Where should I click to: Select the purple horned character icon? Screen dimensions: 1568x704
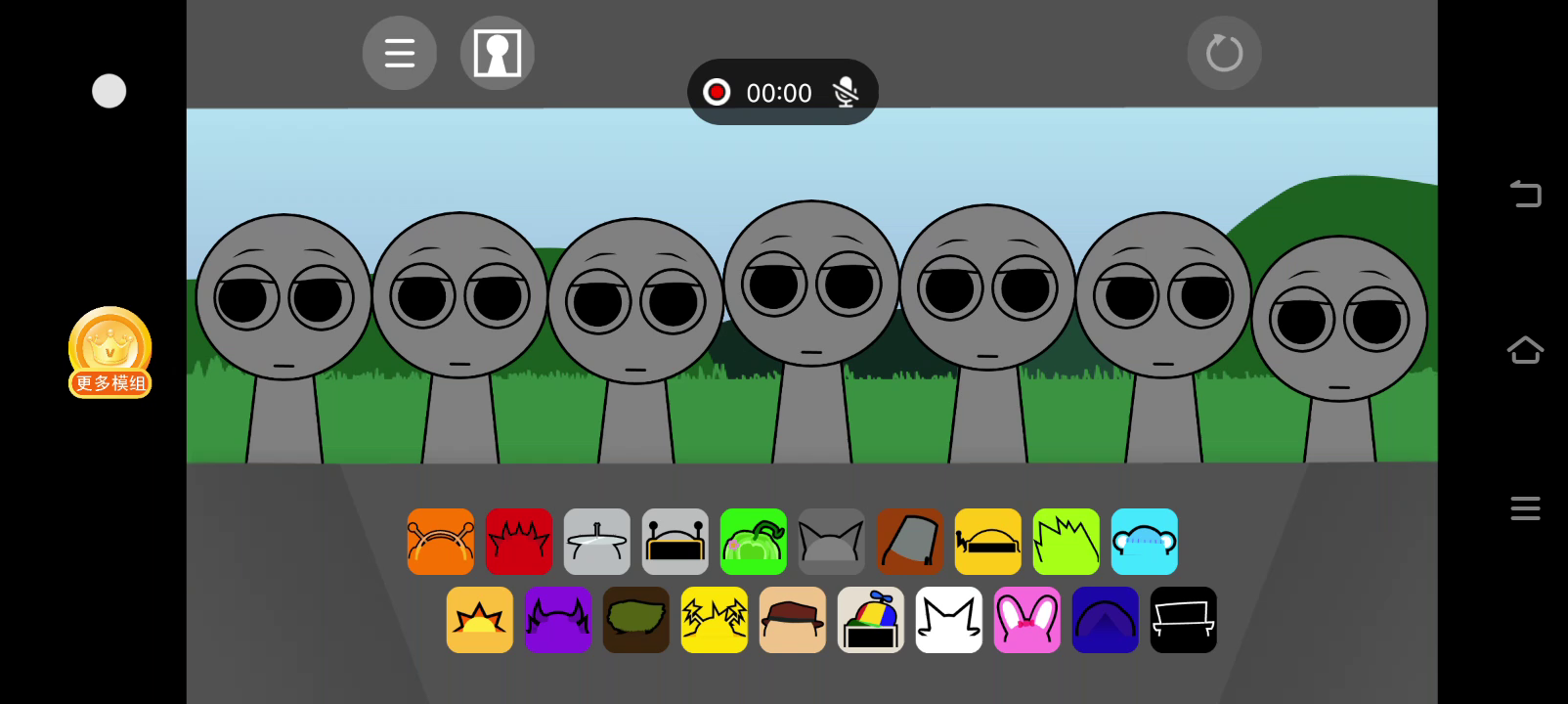click(x=557, y=620)
